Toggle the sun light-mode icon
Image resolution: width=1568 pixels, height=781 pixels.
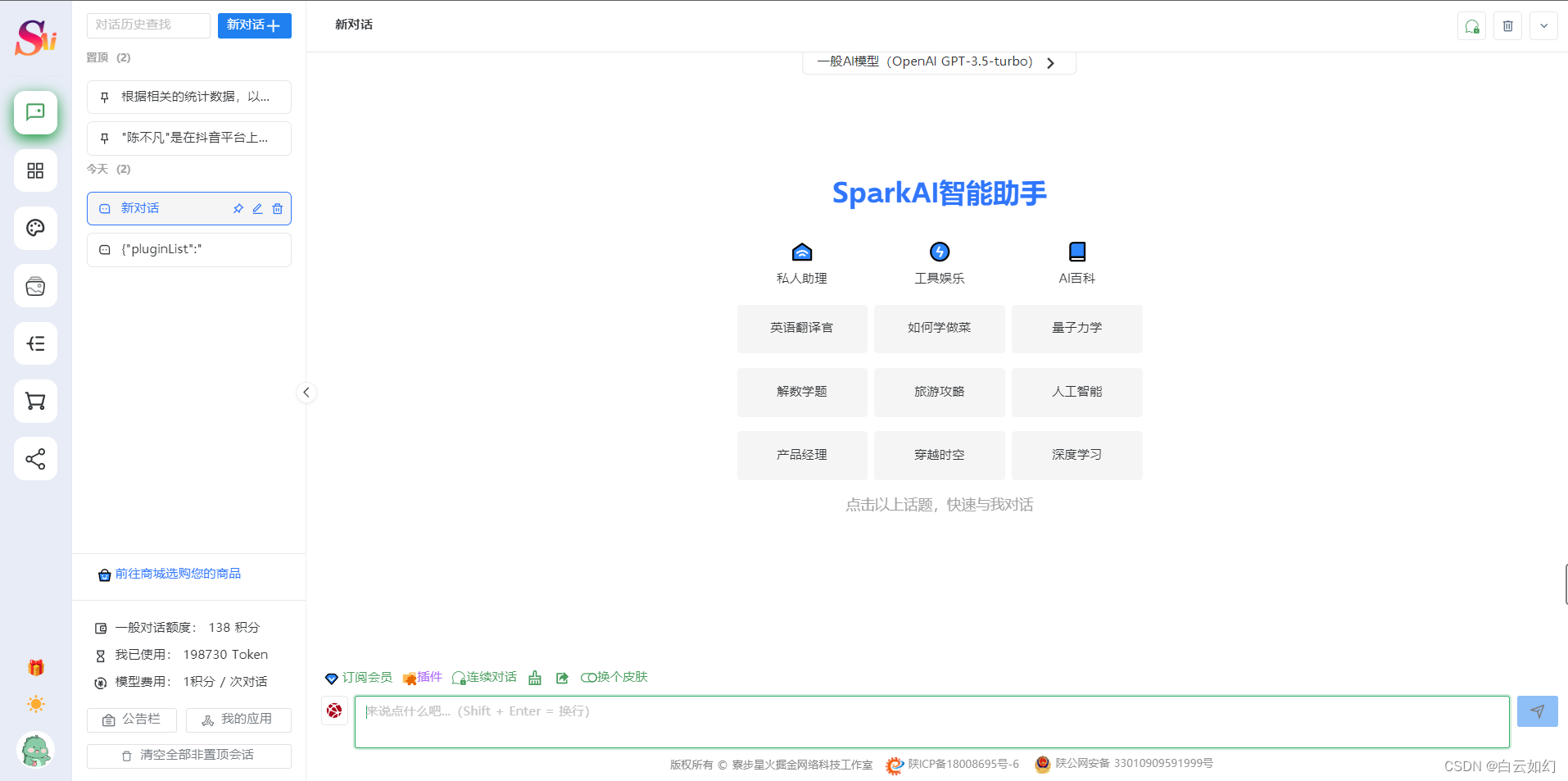click(x=35, y=704)
